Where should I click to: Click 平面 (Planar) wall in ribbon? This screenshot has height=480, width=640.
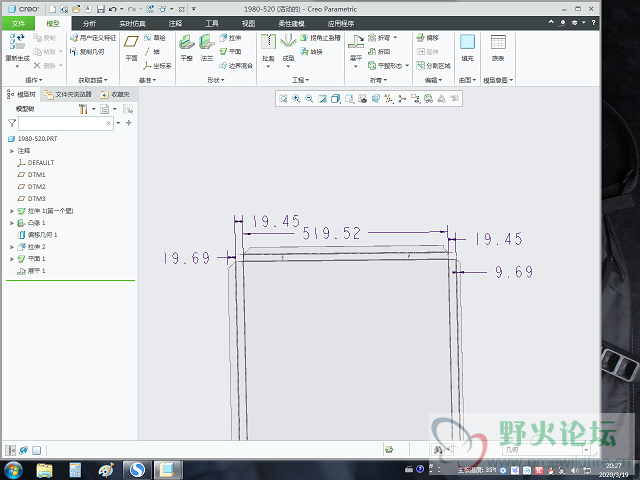(x=230, y=51)
